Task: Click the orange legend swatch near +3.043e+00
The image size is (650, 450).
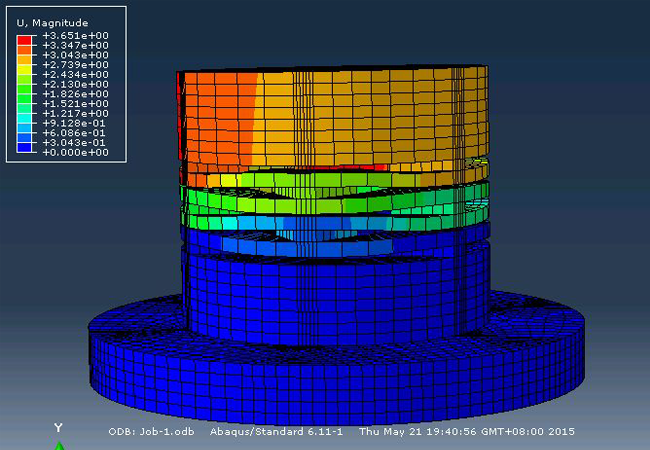Action: tap(24, 50)
